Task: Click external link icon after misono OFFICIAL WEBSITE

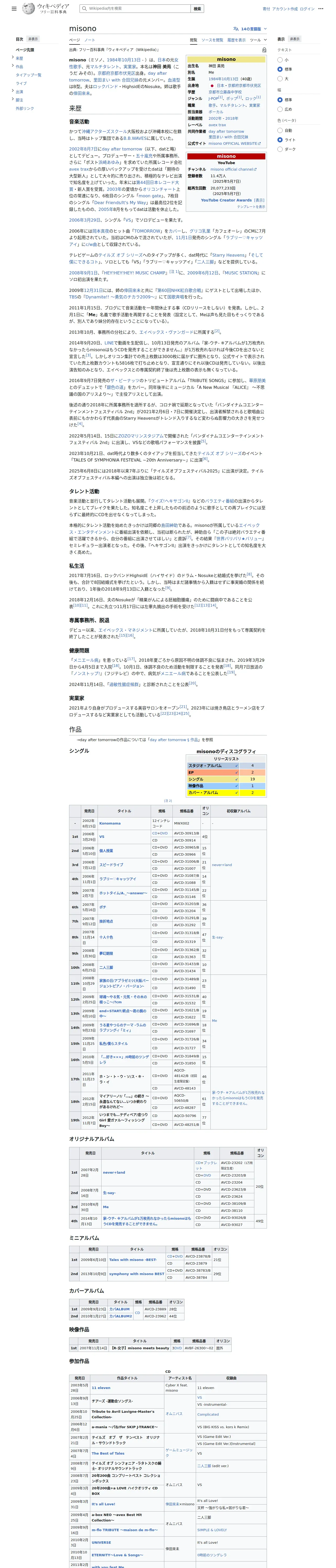Action: pyautogui.click(x=259, y=144)
